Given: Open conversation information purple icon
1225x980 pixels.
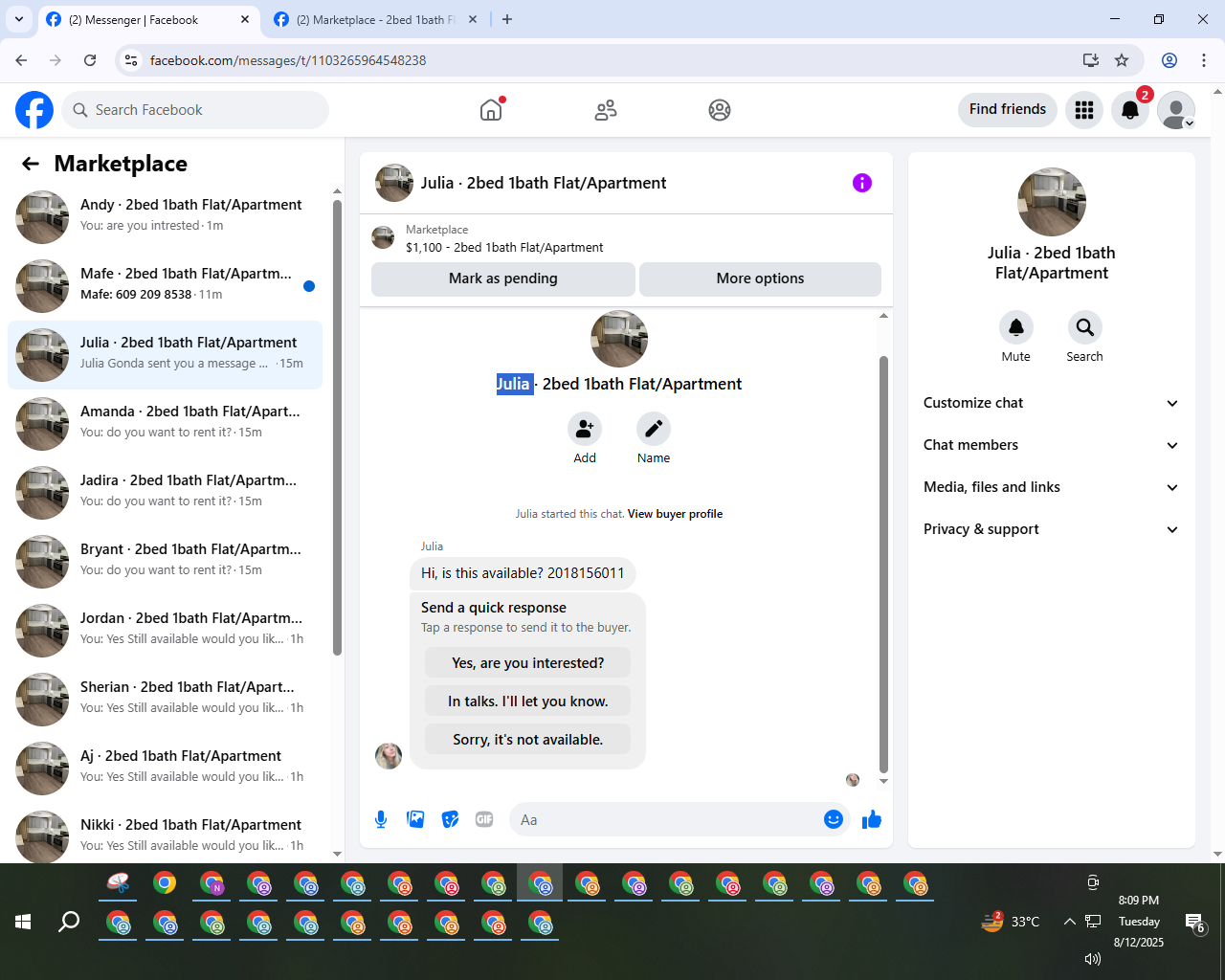Looking at the screenshot, I should click(862, 183).
